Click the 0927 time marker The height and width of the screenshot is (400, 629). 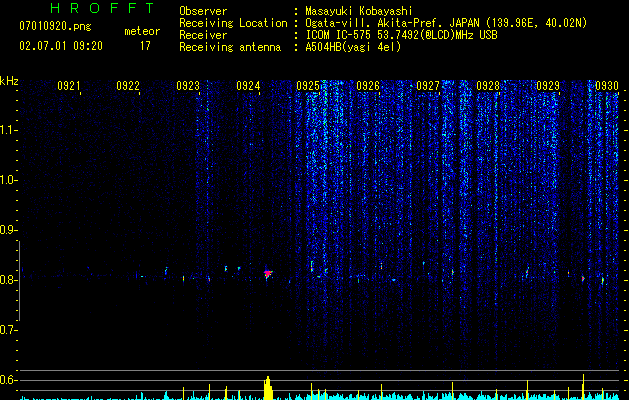428,85
